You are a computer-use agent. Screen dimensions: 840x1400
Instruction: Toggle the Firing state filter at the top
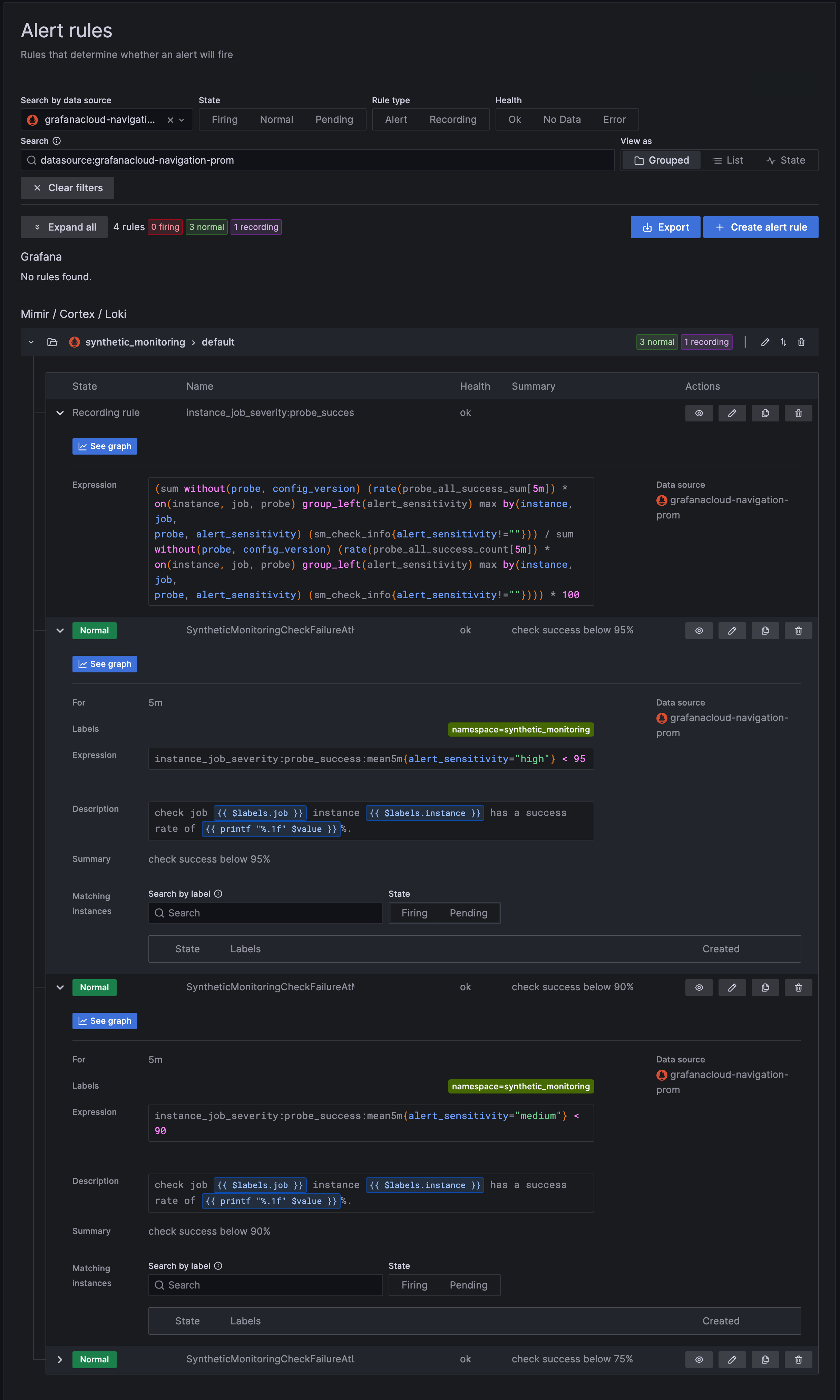coord(224,119)
